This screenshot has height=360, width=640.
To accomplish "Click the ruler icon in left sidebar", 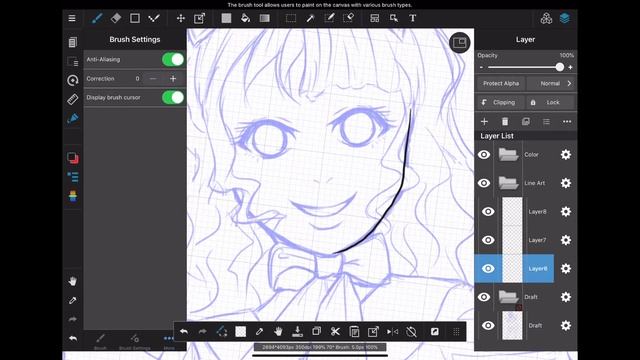I will pos(73,99).
